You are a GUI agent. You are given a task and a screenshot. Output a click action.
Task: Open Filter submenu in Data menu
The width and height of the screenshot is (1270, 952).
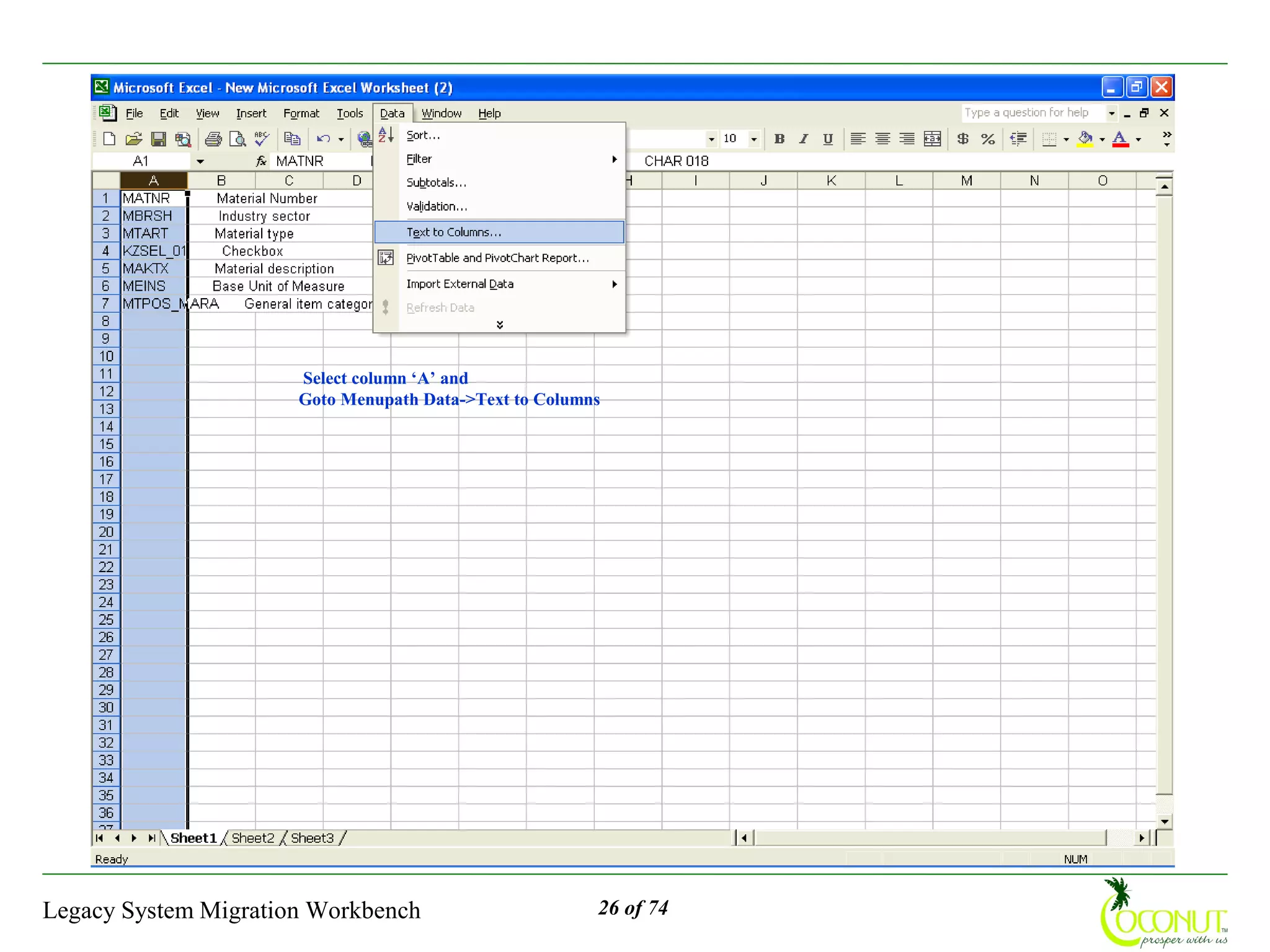pyautogui.click(x=499, y=159)
